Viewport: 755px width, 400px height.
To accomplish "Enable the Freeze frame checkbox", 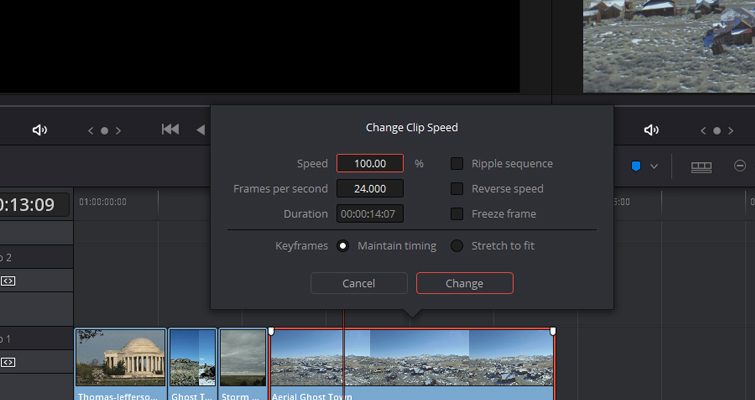I will (457, 214).
